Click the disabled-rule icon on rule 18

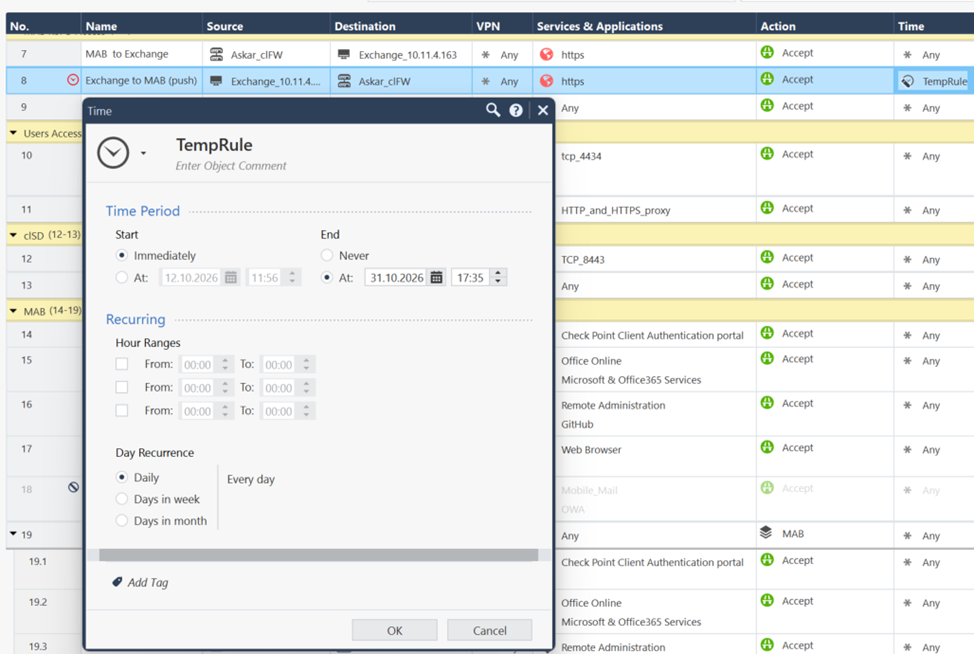coord(73,488)
